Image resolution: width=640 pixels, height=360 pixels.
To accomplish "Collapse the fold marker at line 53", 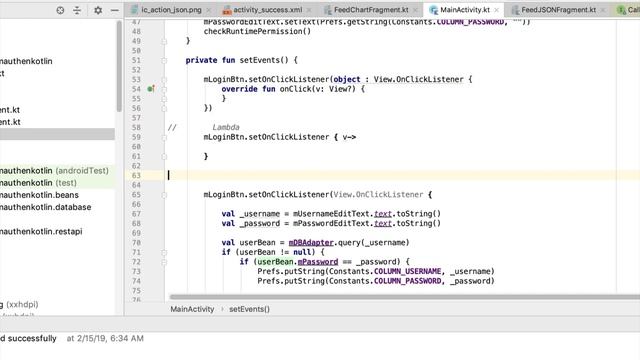I will point(164,80).
